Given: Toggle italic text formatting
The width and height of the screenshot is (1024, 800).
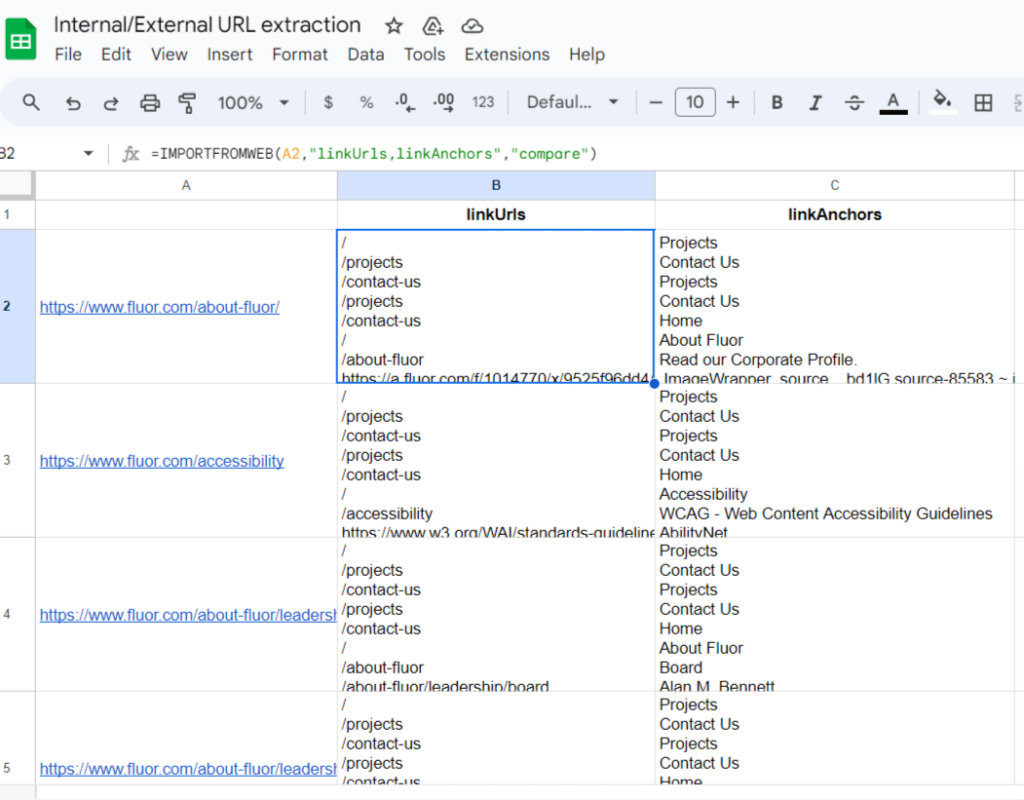Looking at the screenshot, I should pos(815,102).
